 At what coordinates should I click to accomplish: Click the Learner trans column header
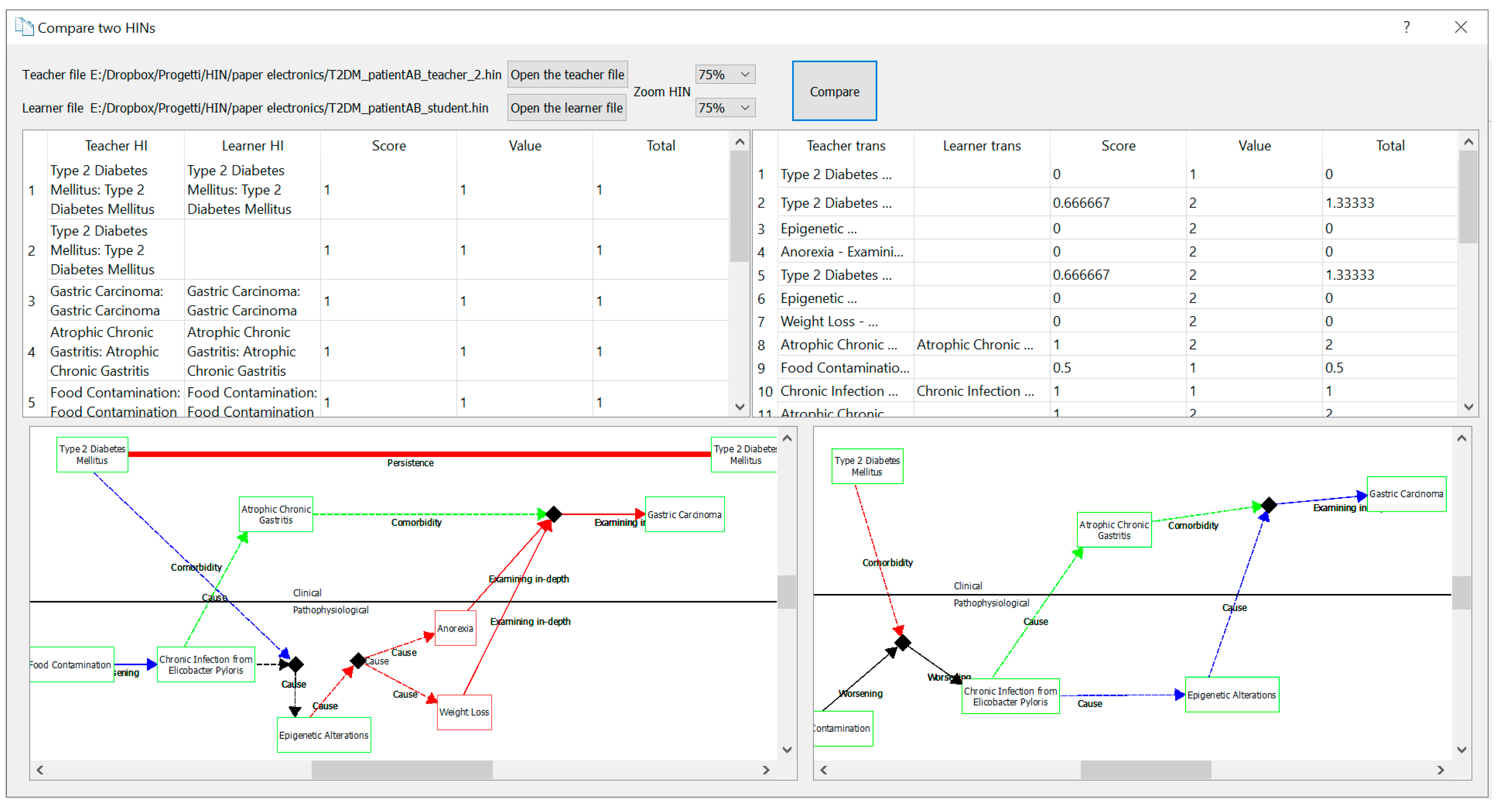pyautogui.click(x=981, y=146)
